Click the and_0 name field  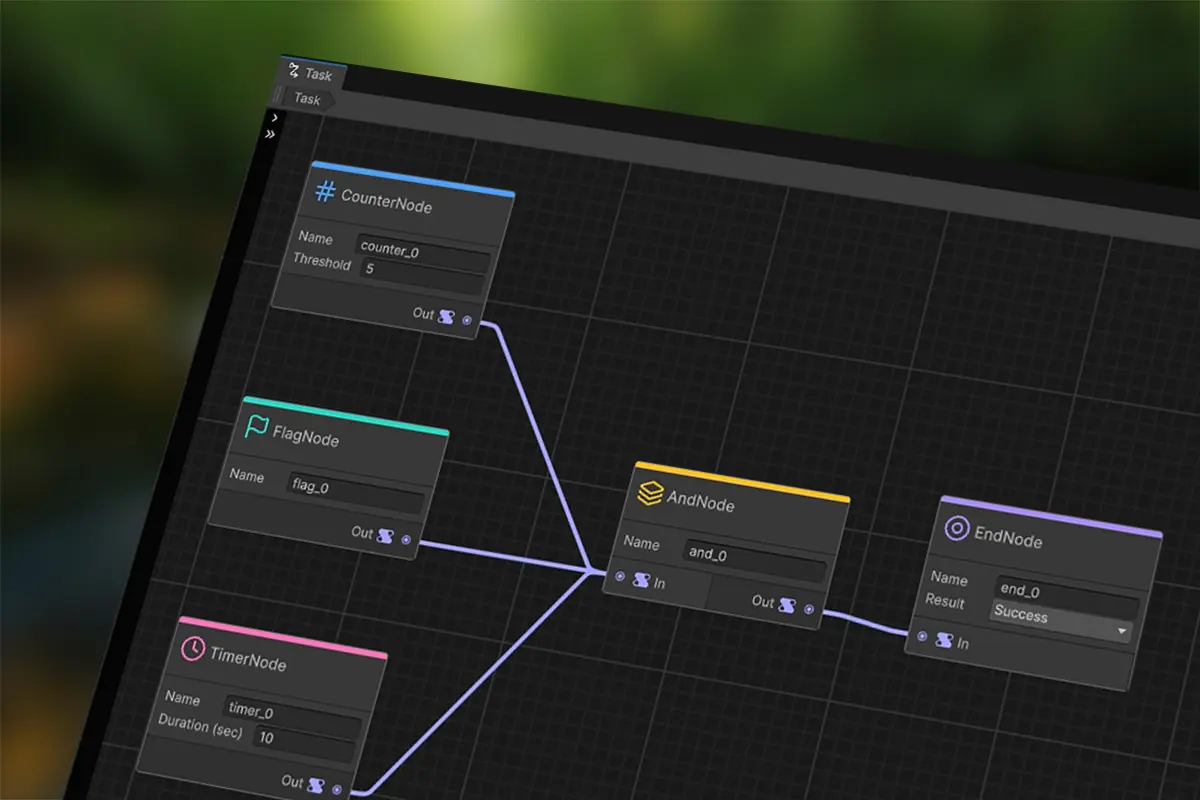pyautogui.click(x=756, y=560)
